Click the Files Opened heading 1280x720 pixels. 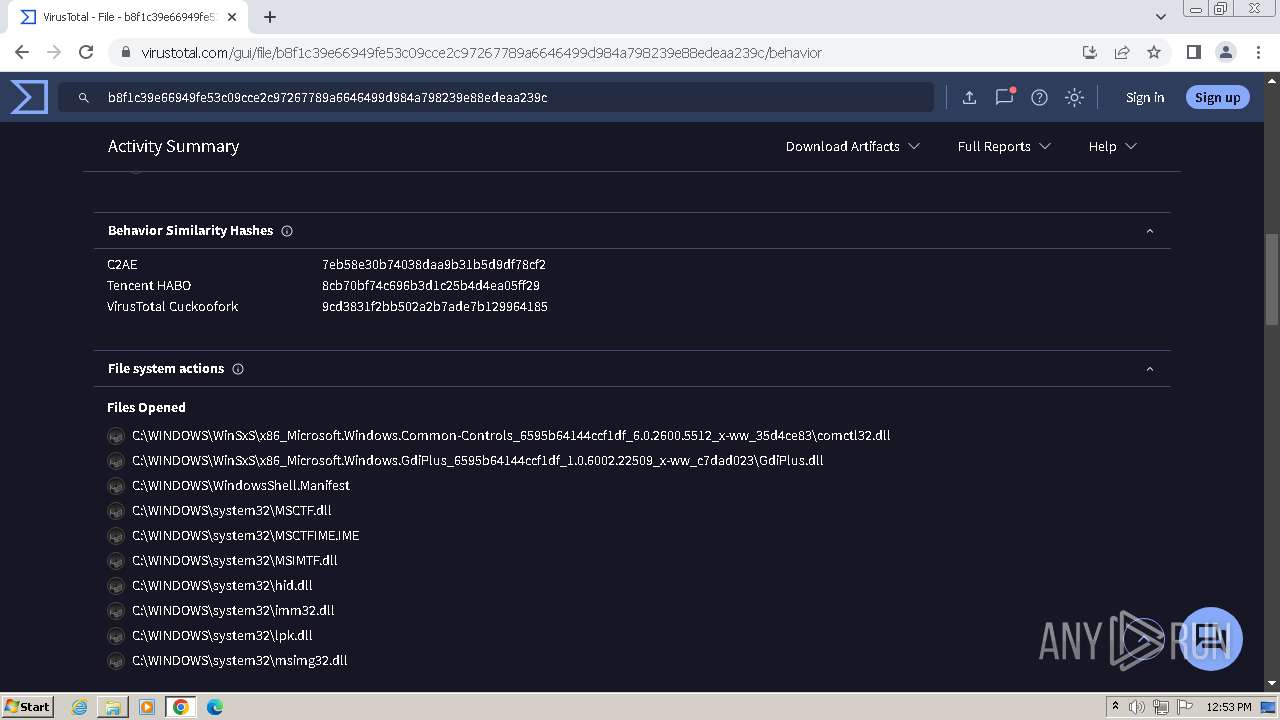(146, 407)
